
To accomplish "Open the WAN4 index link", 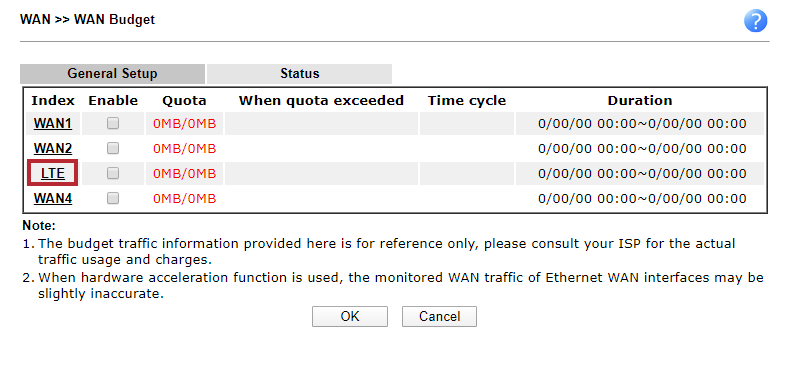I will [53, 199].
